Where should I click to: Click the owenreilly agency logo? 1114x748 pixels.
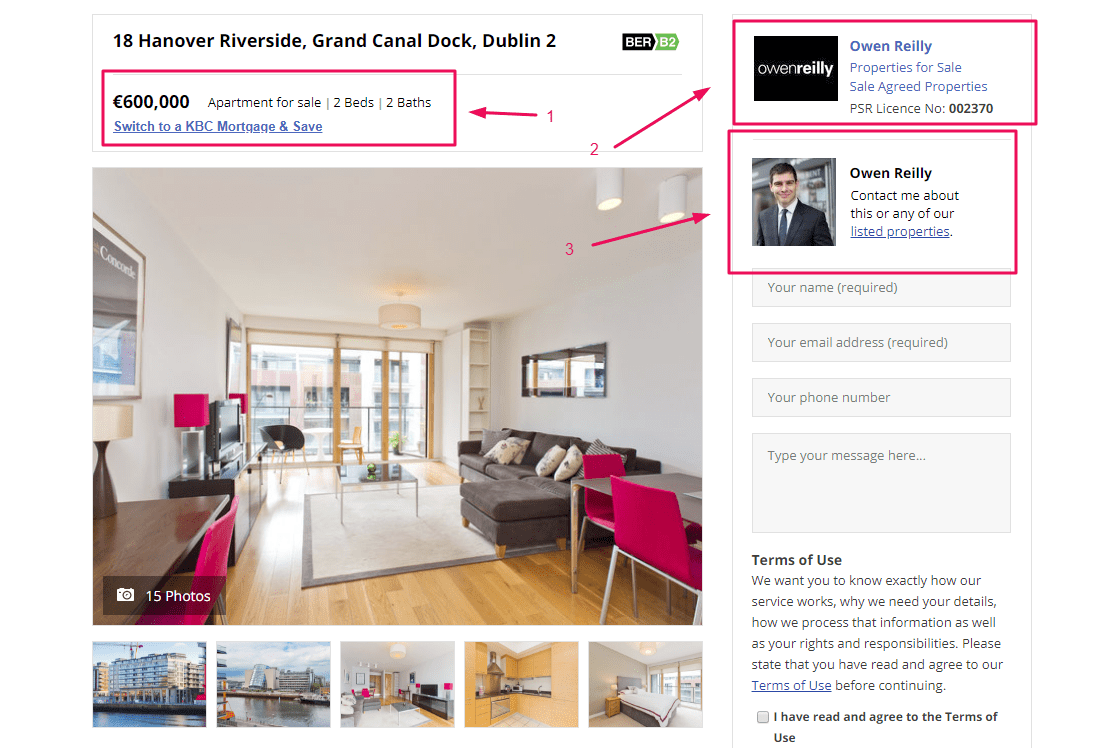[x=795, y=68]
